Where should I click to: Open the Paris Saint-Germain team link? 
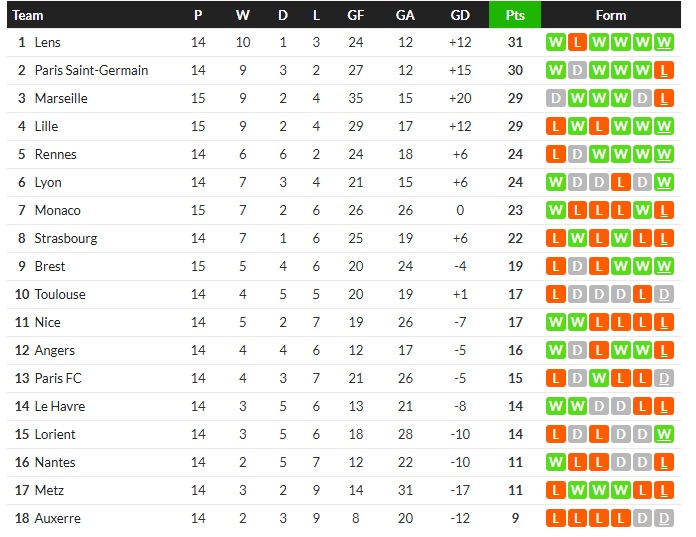pyautogui.click(x=91, y=71)
